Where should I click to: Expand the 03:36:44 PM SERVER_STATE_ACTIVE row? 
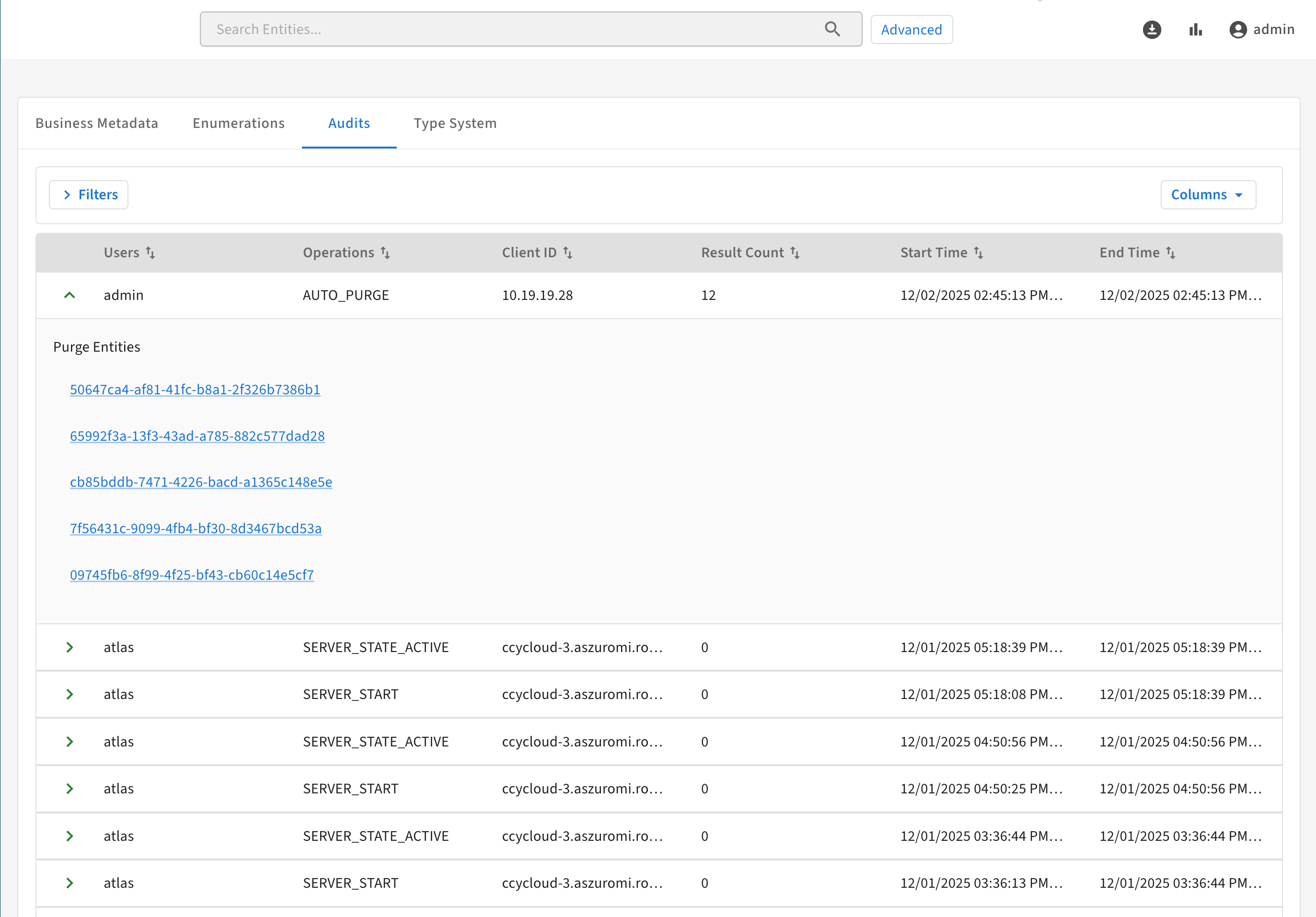pyautogui.click(x=69, y=836)
